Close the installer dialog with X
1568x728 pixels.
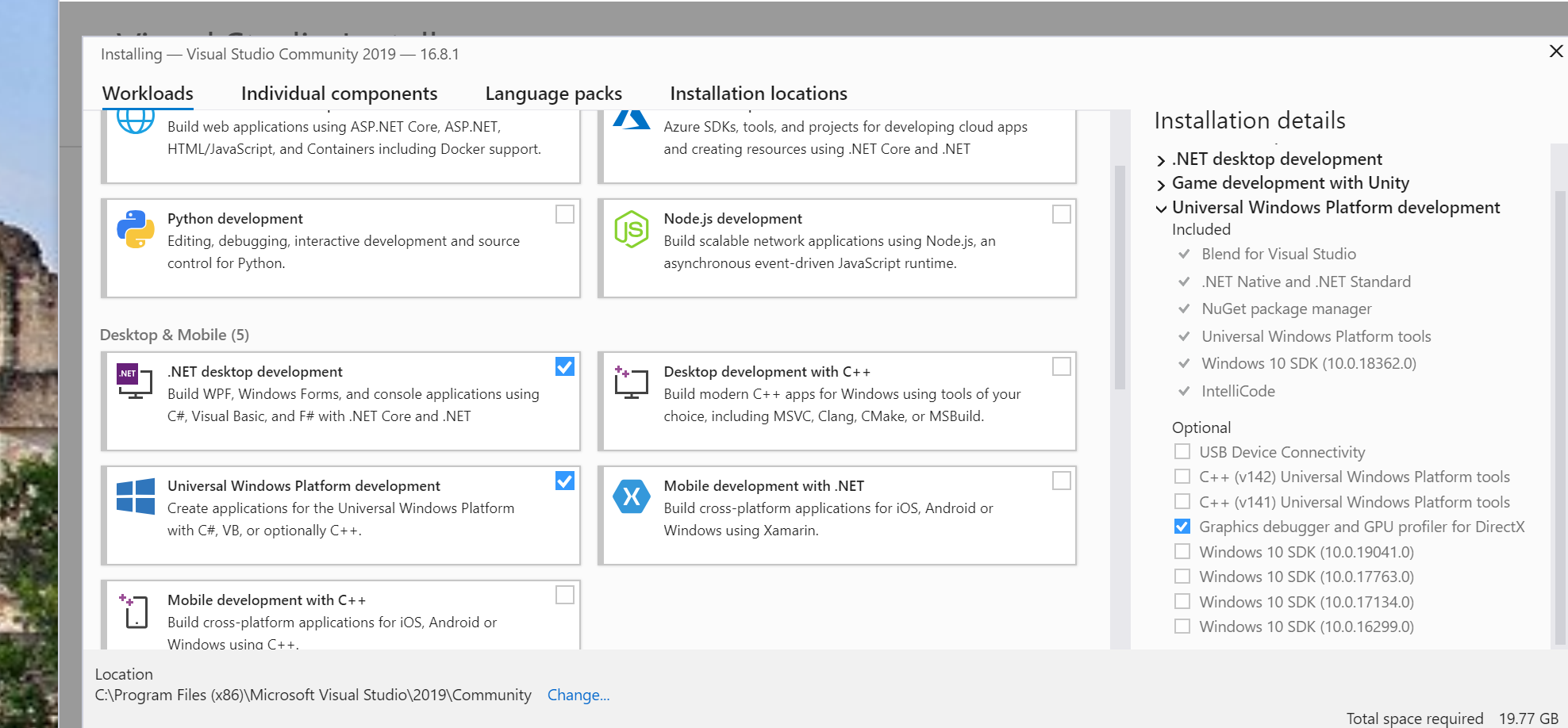1555,52
